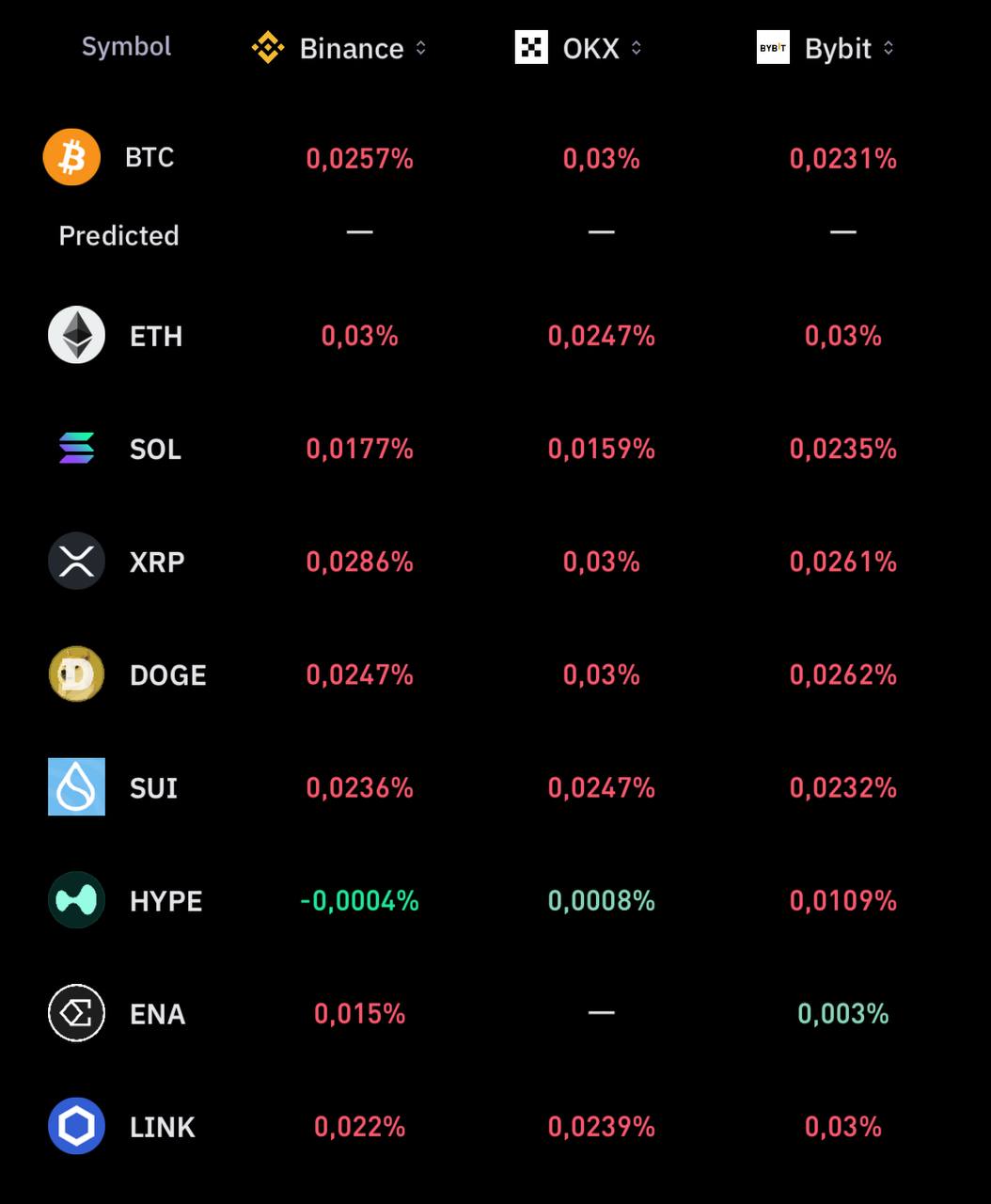Select the Solana SOL logo

[x=76, y=448]
